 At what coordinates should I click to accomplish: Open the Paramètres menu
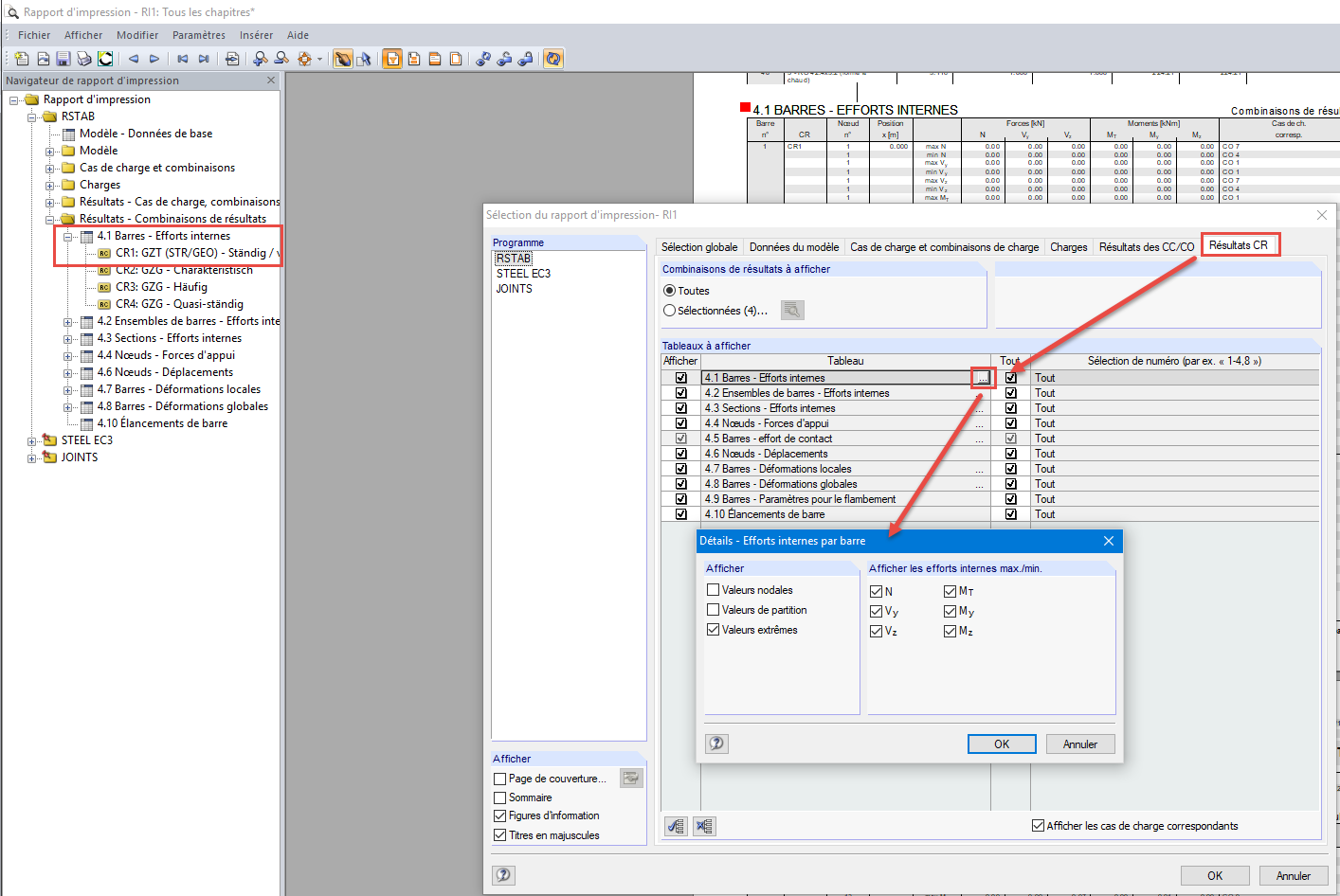coord(199,35)
